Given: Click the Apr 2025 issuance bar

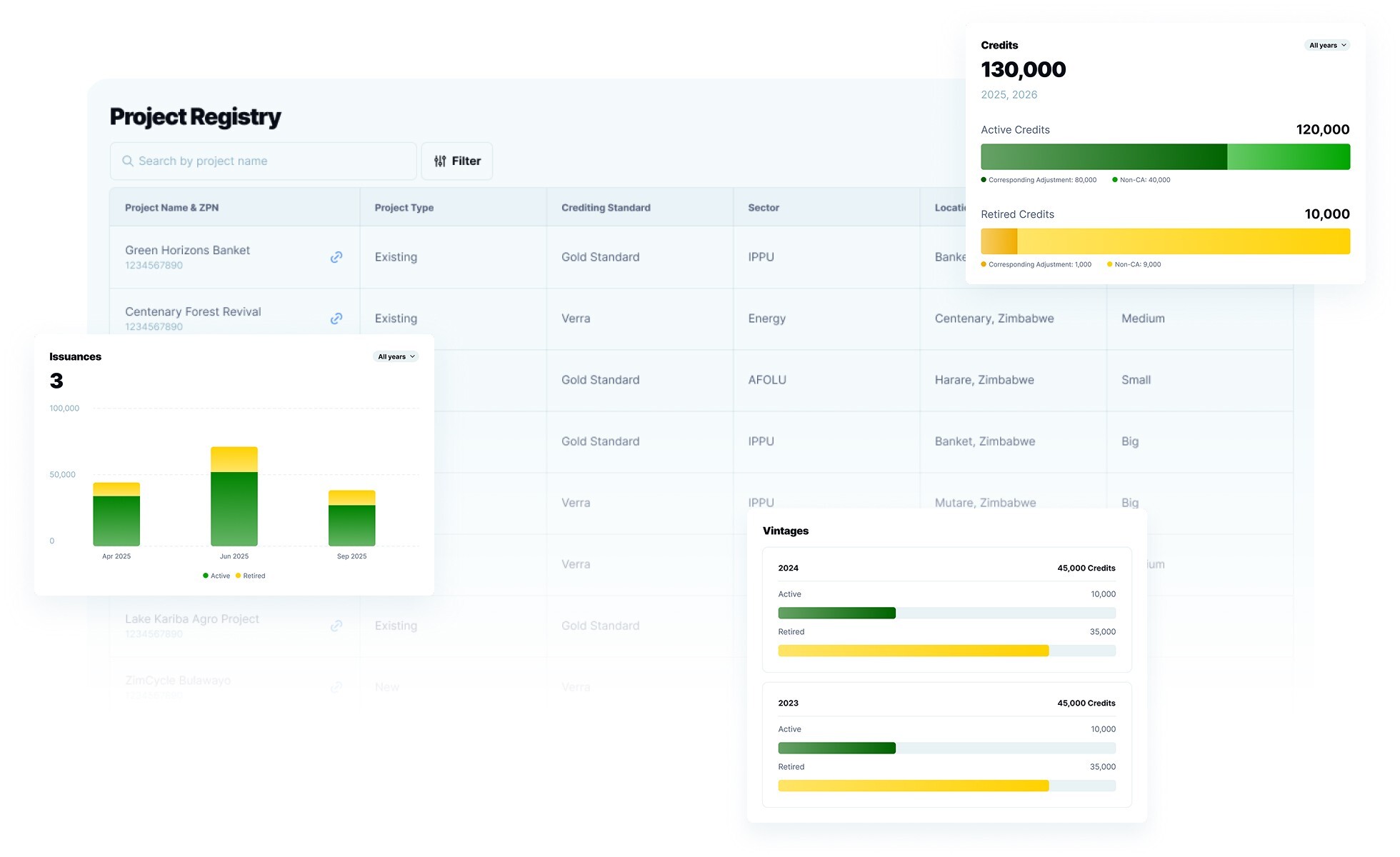Looking at the screenshot, I should 116,514.
